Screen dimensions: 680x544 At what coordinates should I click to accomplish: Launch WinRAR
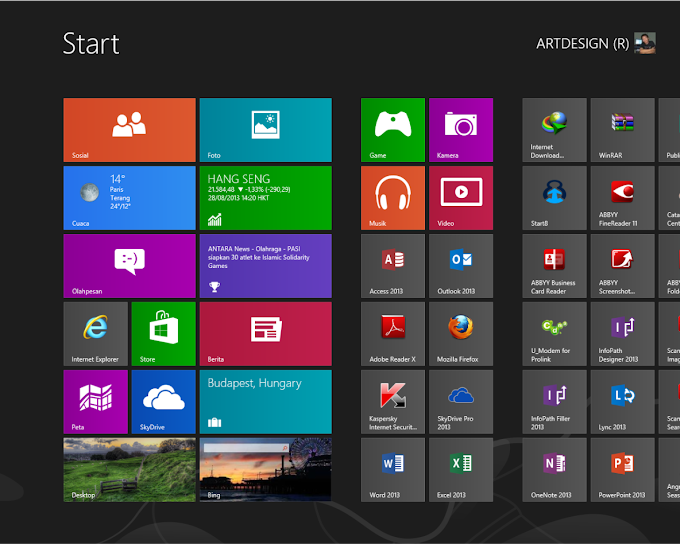[x=622, y=130]
